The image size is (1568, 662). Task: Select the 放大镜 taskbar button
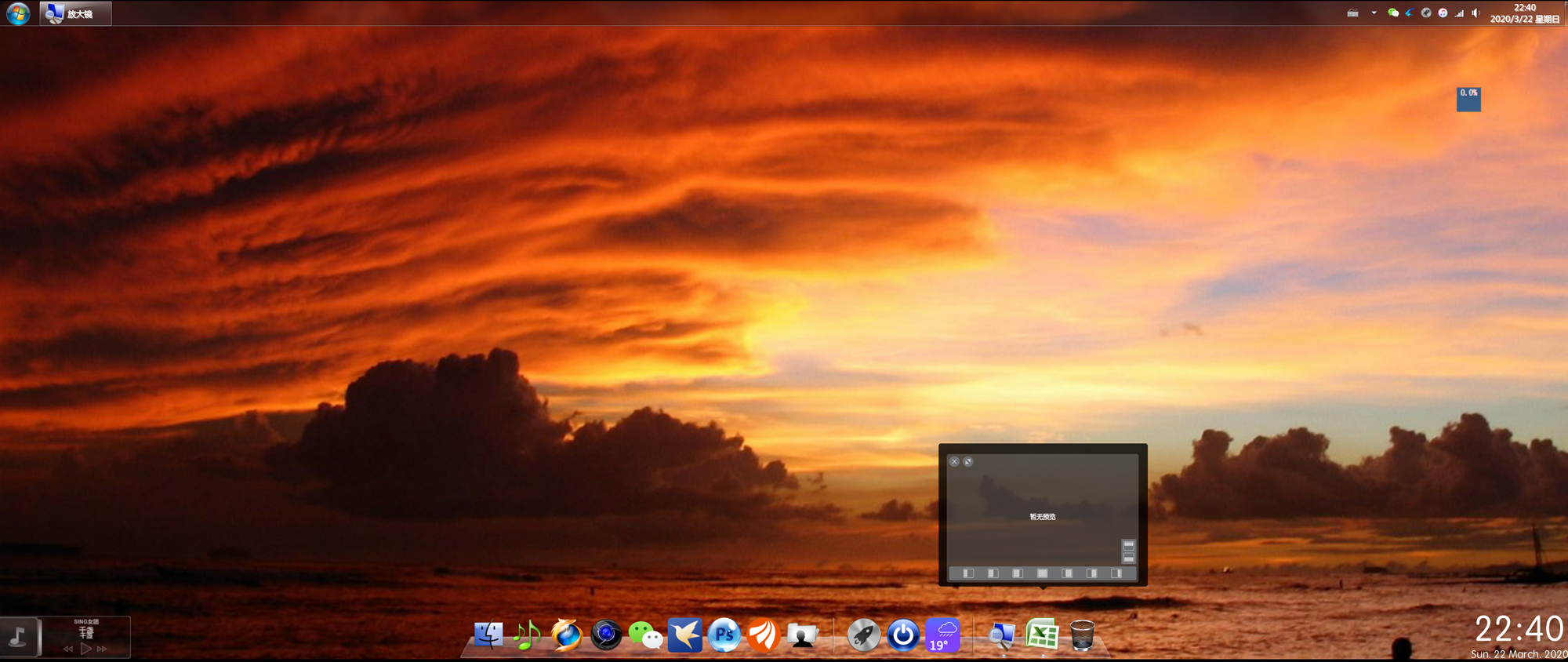pos(76,13)
